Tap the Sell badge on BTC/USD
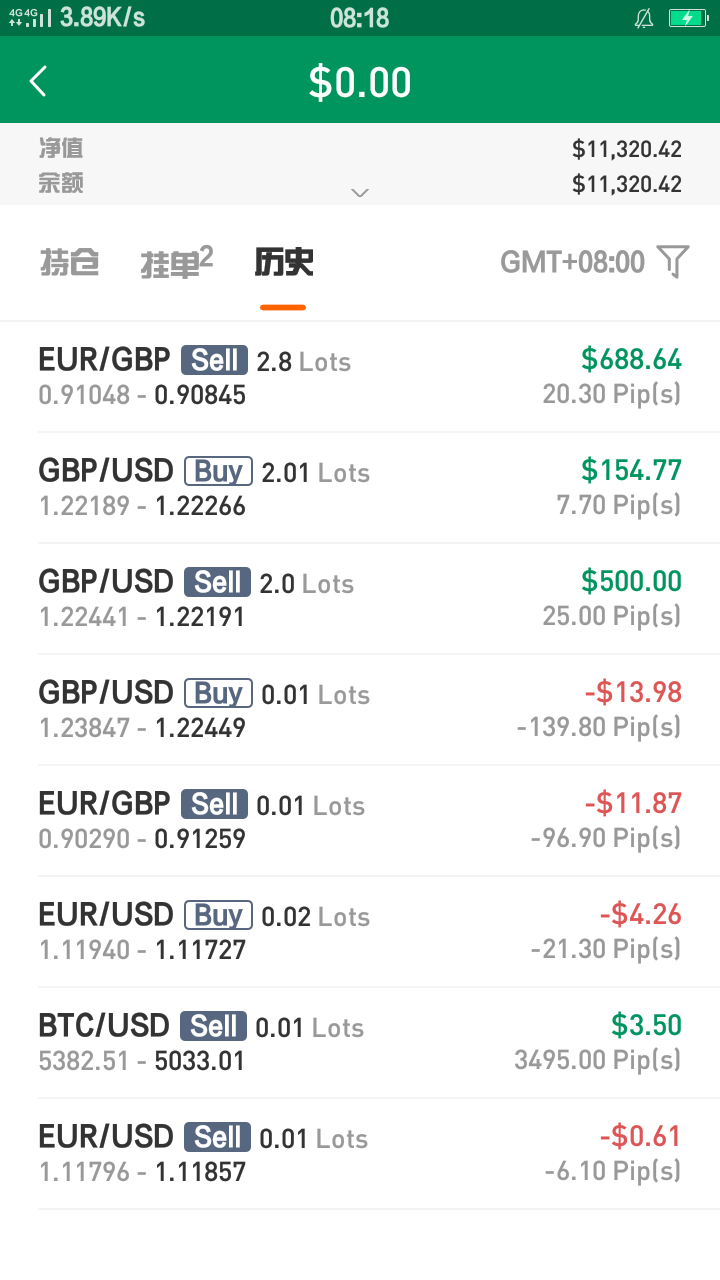Viewport: 720px width, 1280px height. pos(214,1026)
